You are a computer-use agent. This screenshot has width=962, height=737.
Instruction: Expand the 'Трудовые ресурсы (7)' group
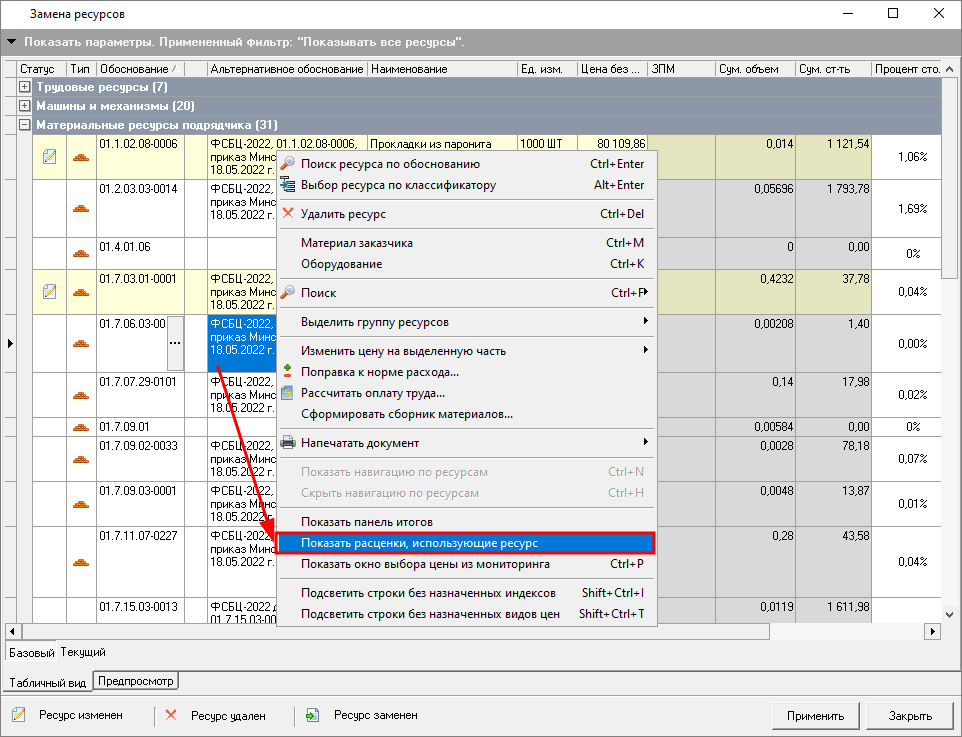(25, 88)
